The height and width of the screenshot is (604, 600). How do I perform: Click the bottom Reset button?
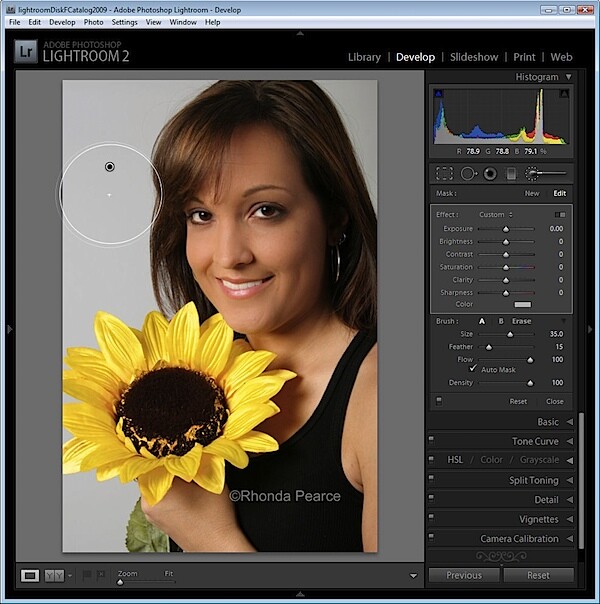(x=538, y=575)
